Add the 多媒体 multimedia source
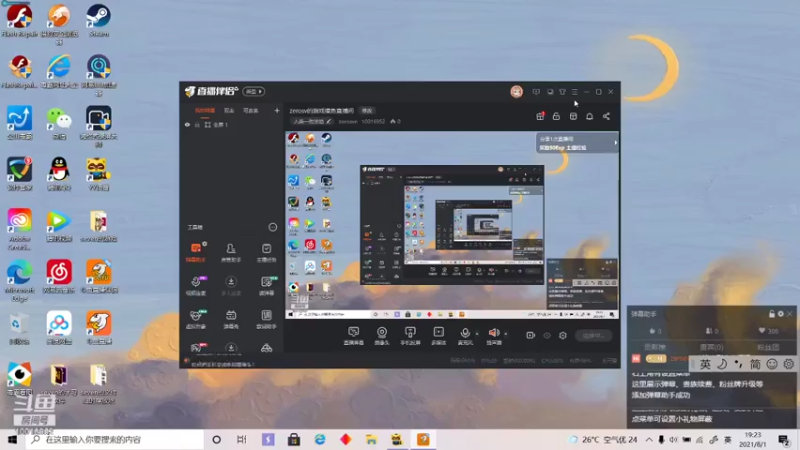Viewport: 800px width, 450px height. (438, 335)
